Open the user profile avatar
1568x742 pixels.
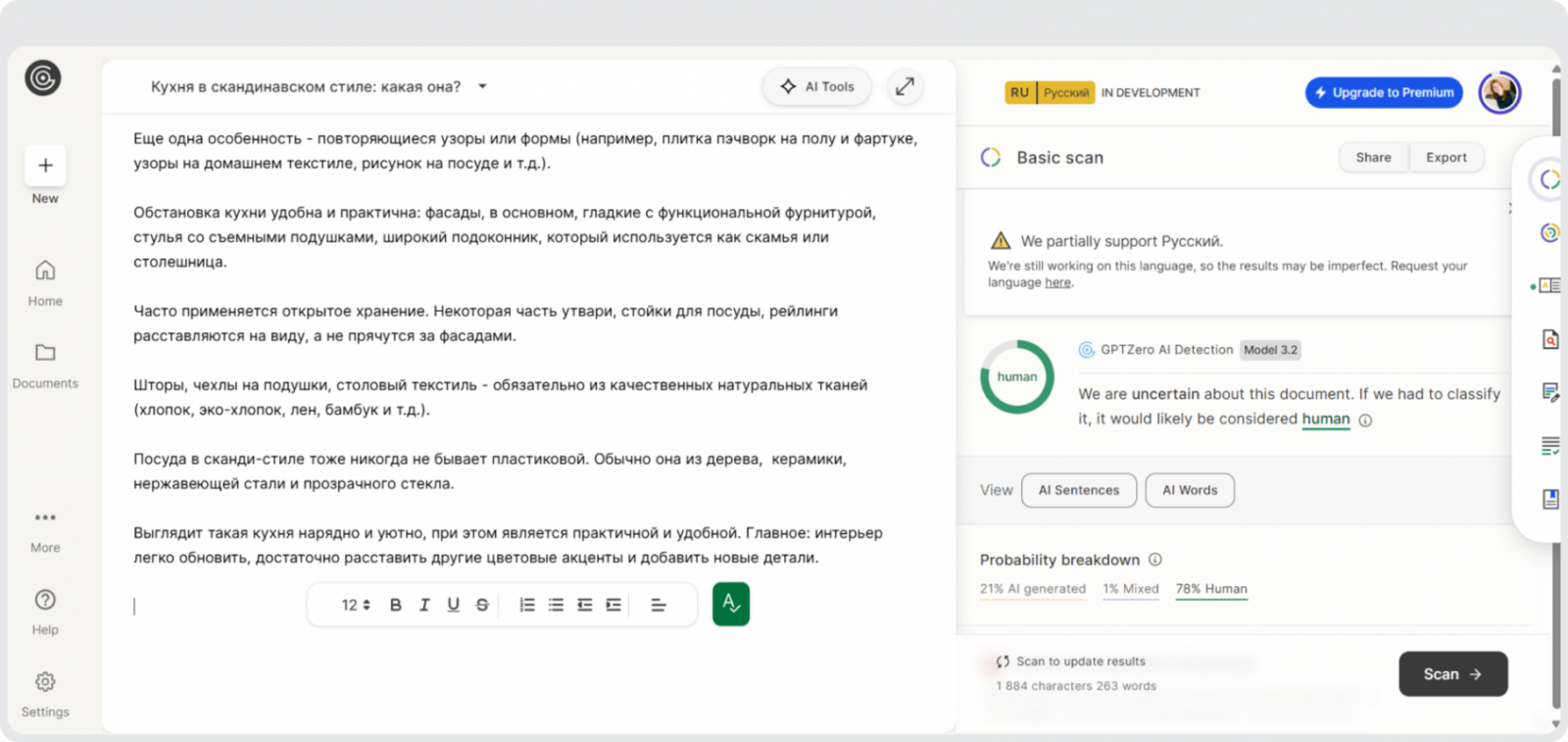click(1499, 92)
